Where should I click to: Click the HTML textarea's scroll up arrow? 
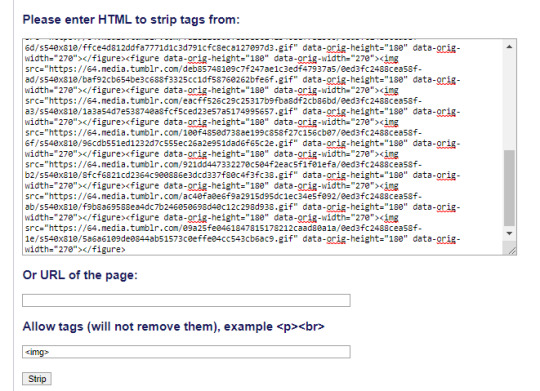click(x=509, y=47)
